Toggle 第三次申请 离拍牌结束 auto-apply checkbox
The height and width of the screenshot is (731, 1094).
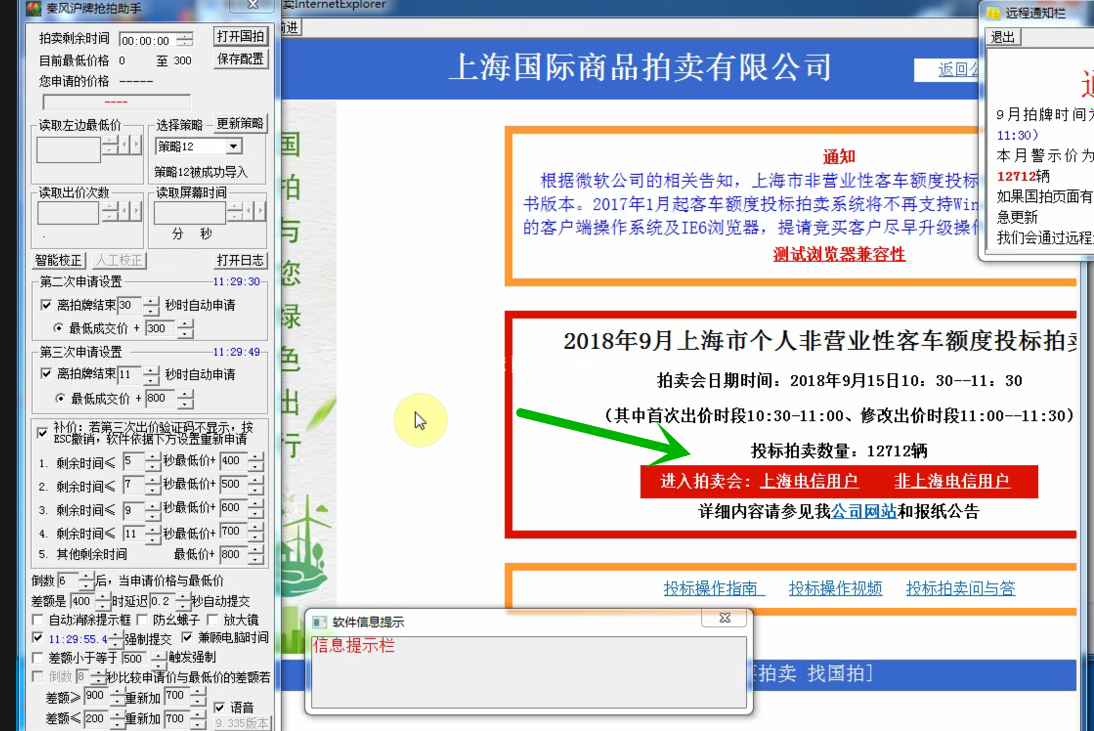tap(46, 374)
